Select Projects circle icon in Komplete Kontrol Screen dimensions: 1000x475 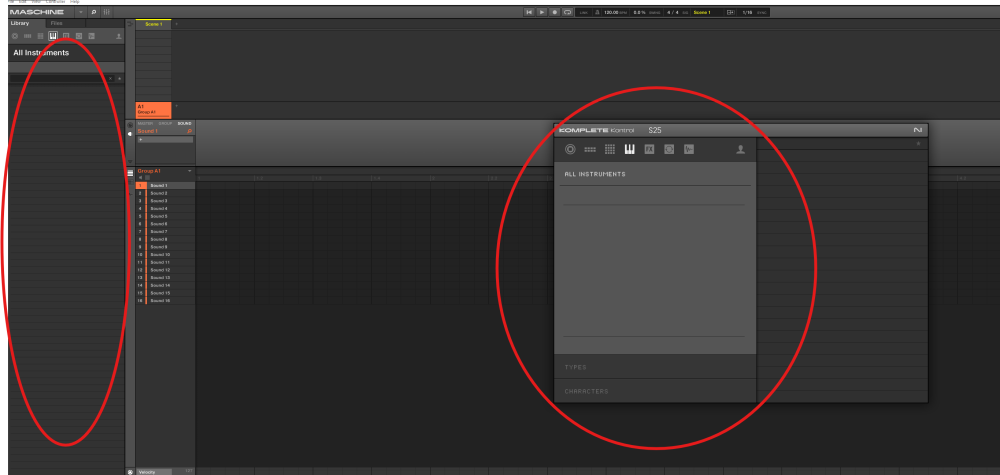click(570, 149)
